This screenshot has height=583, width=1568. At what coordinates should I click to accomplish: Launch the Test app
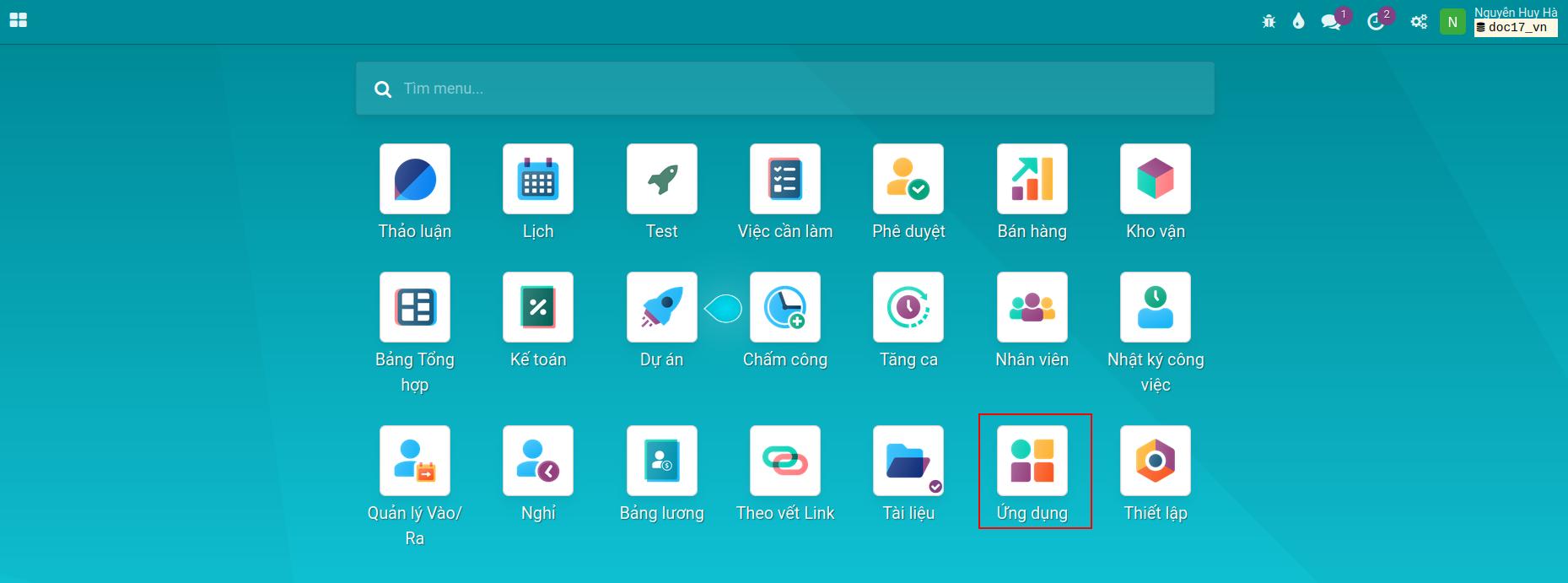coord(662,179)
